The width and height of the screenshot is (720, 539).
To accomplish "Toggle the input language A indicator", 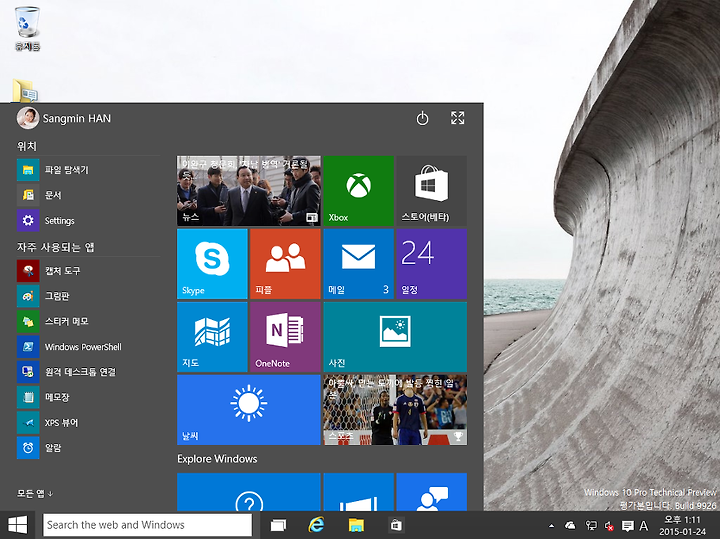I will point(644,526).
